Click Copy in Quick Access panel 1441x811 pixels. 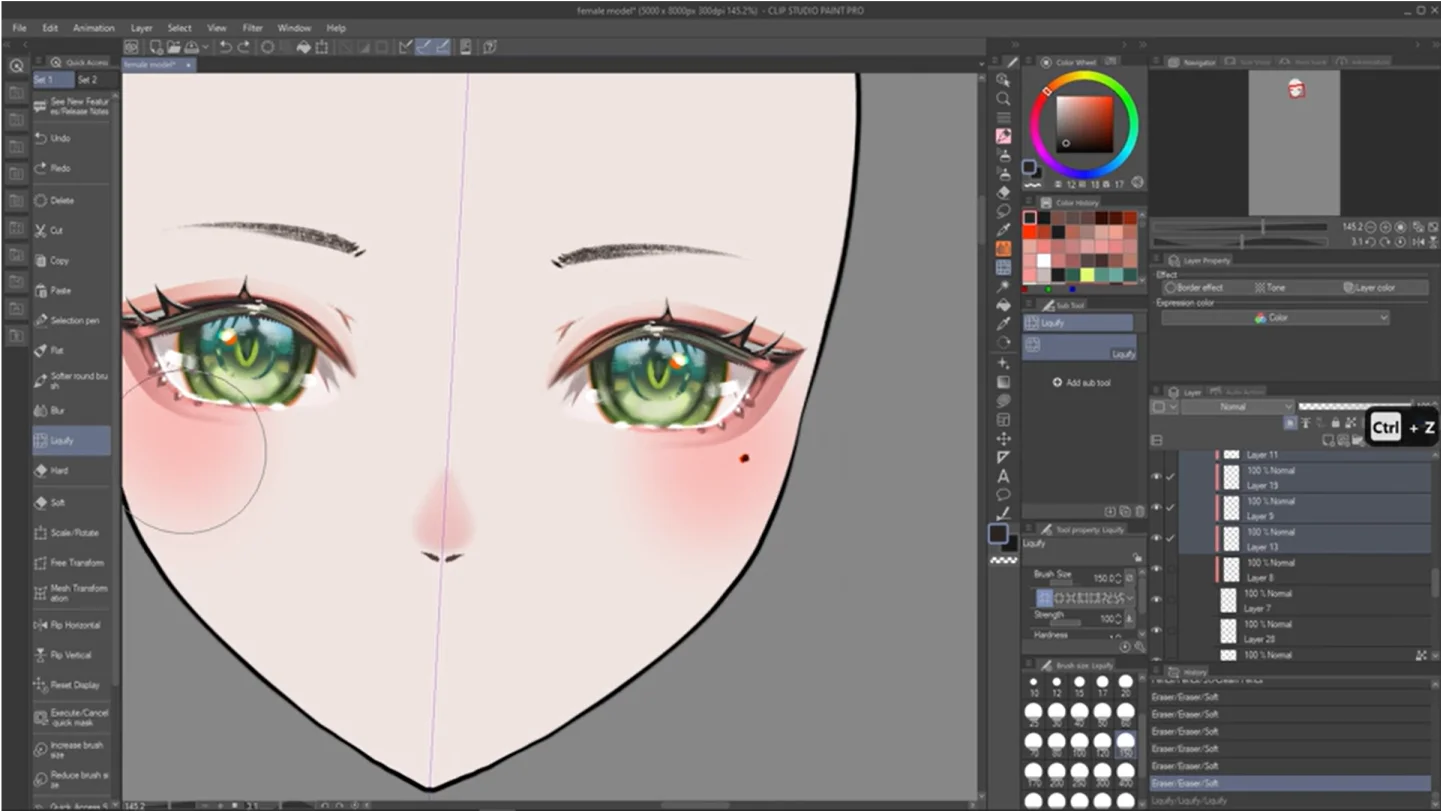72,260
